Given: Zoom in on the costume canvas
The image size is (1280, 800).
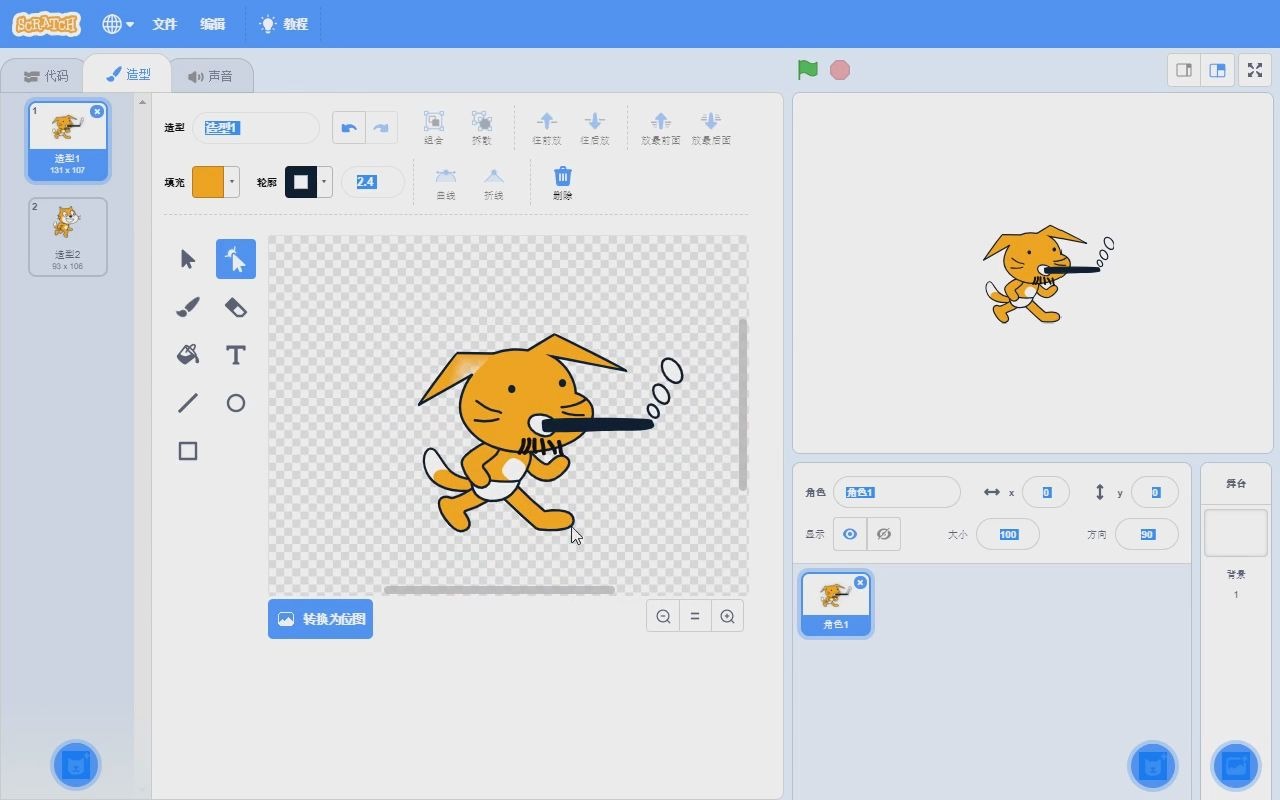Looking at the screenshot, I should point(727,617).
